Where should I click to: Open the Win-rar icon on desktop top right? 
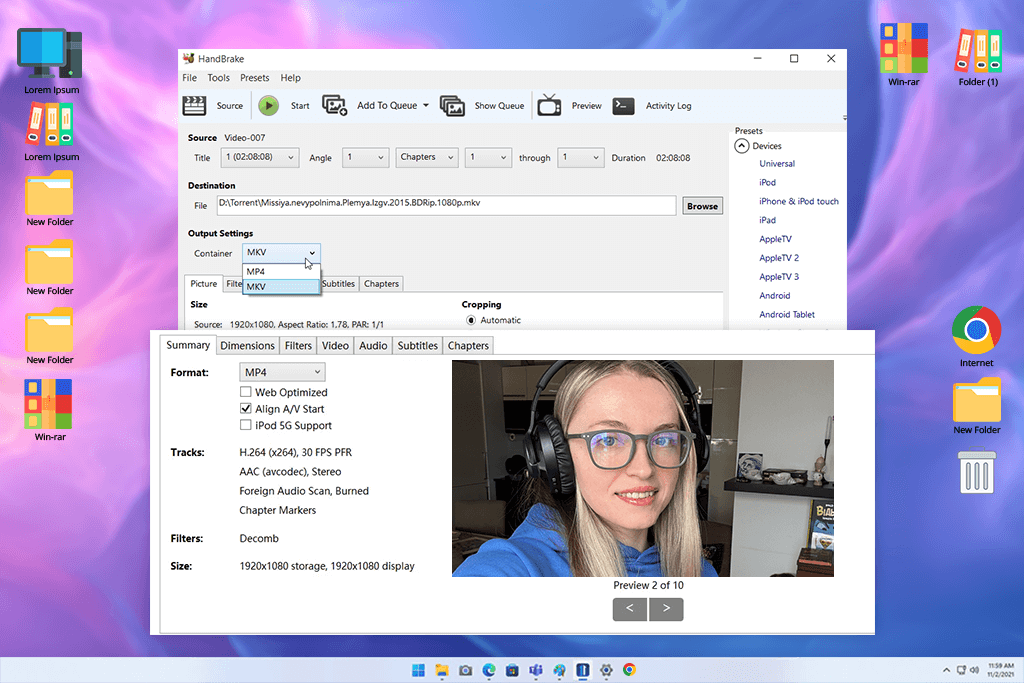[x=903, y=49]
